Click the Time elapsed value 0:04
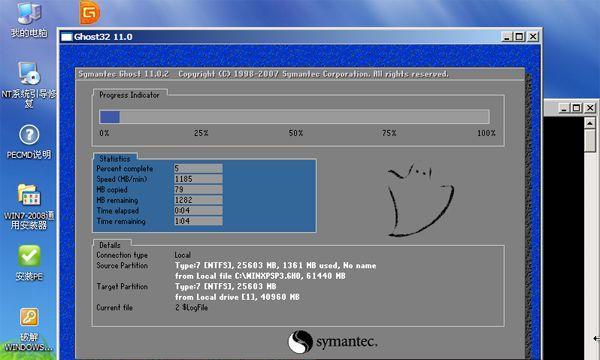This screenshot has width=600, height=360. (x=198, y=210)
